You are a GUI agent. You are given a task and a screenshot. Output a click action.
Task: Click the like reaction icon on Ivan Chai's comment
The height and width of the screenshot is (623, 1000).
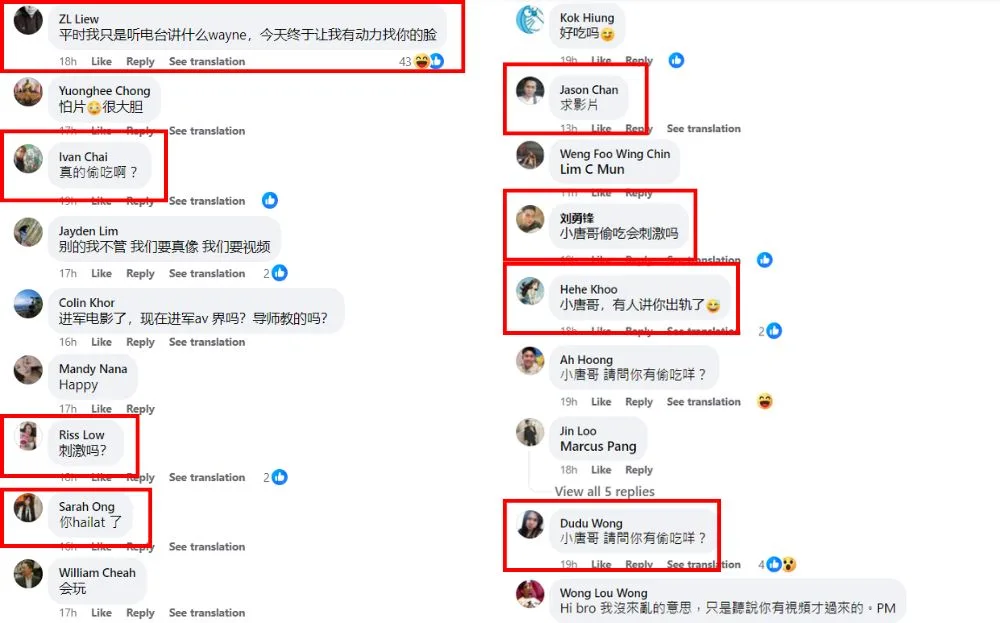[270, 200]
